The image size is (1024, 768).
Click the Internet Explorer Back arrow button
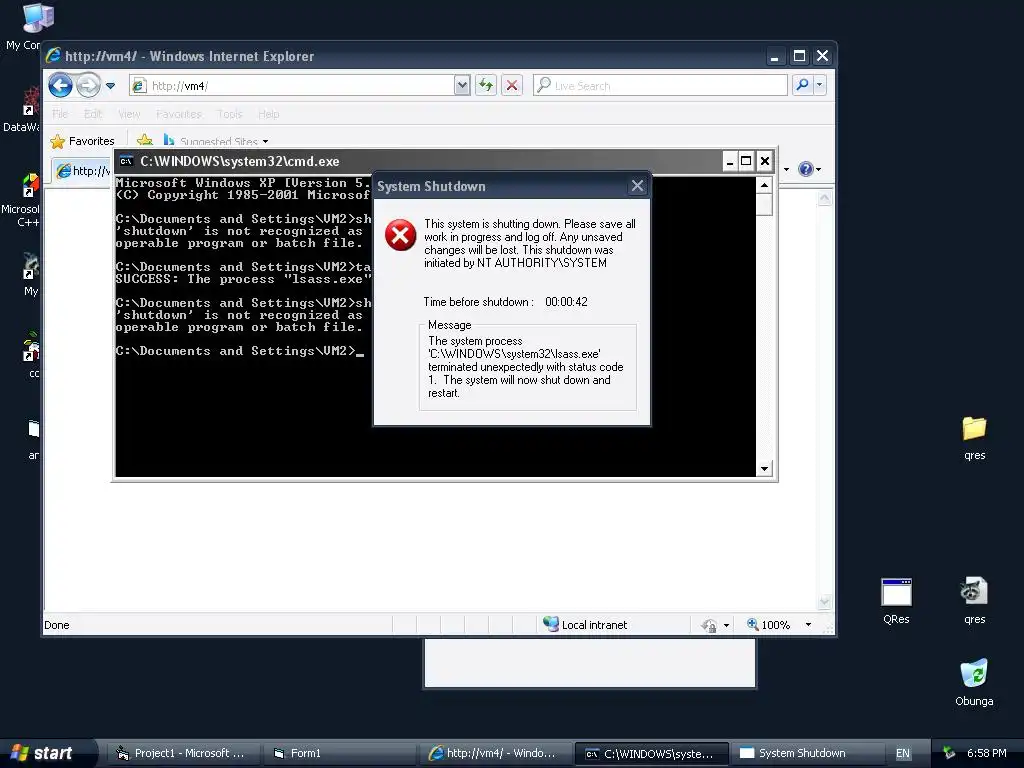61,85
